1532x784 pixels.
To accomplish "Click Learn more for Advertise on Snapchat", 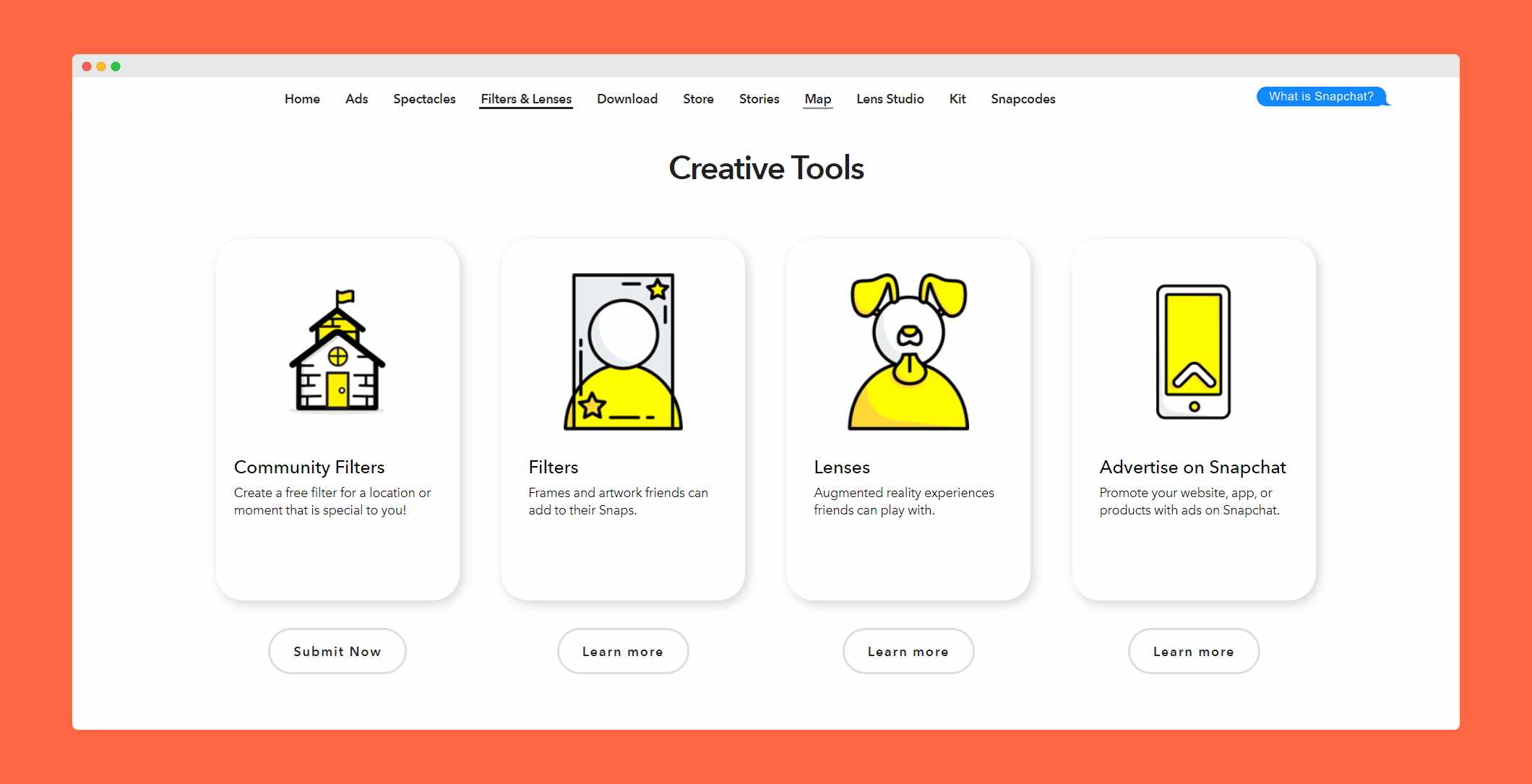I will tap(1193, 651).
